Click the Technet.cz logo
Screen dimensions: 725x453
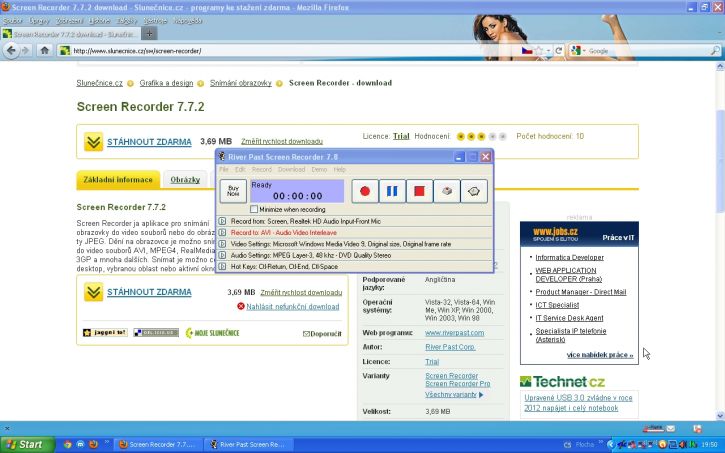pyautogui.click(x=562, y=382)
